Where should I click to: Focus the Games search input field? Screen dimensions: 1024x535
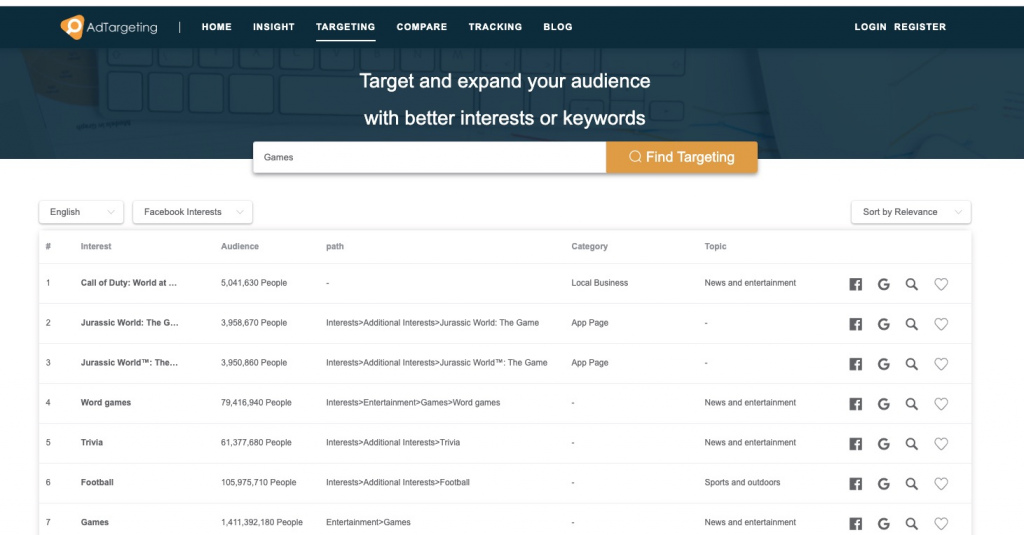click(430, 157)
